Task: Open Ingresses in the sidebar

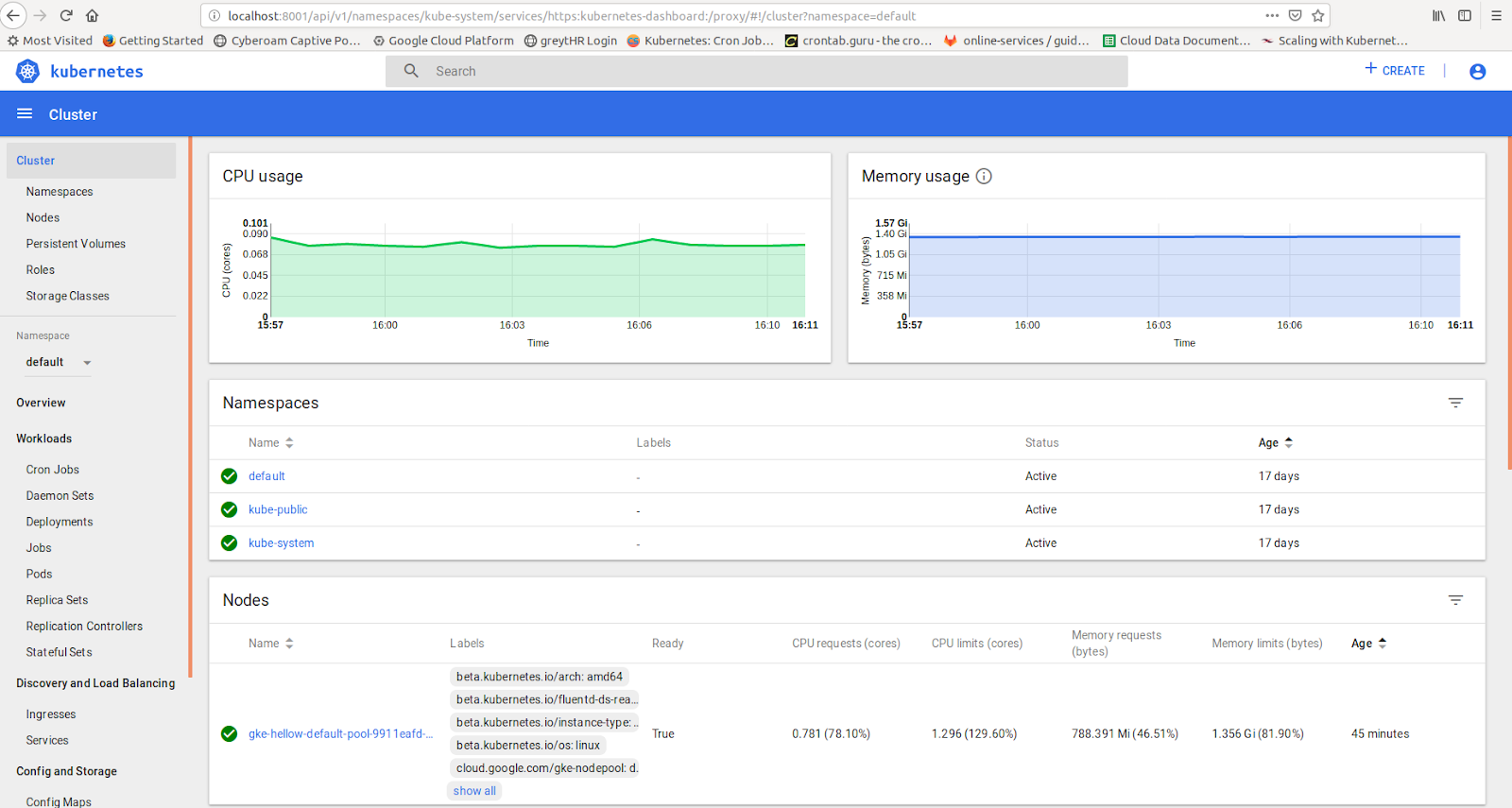Action: (x=51, y=714)
